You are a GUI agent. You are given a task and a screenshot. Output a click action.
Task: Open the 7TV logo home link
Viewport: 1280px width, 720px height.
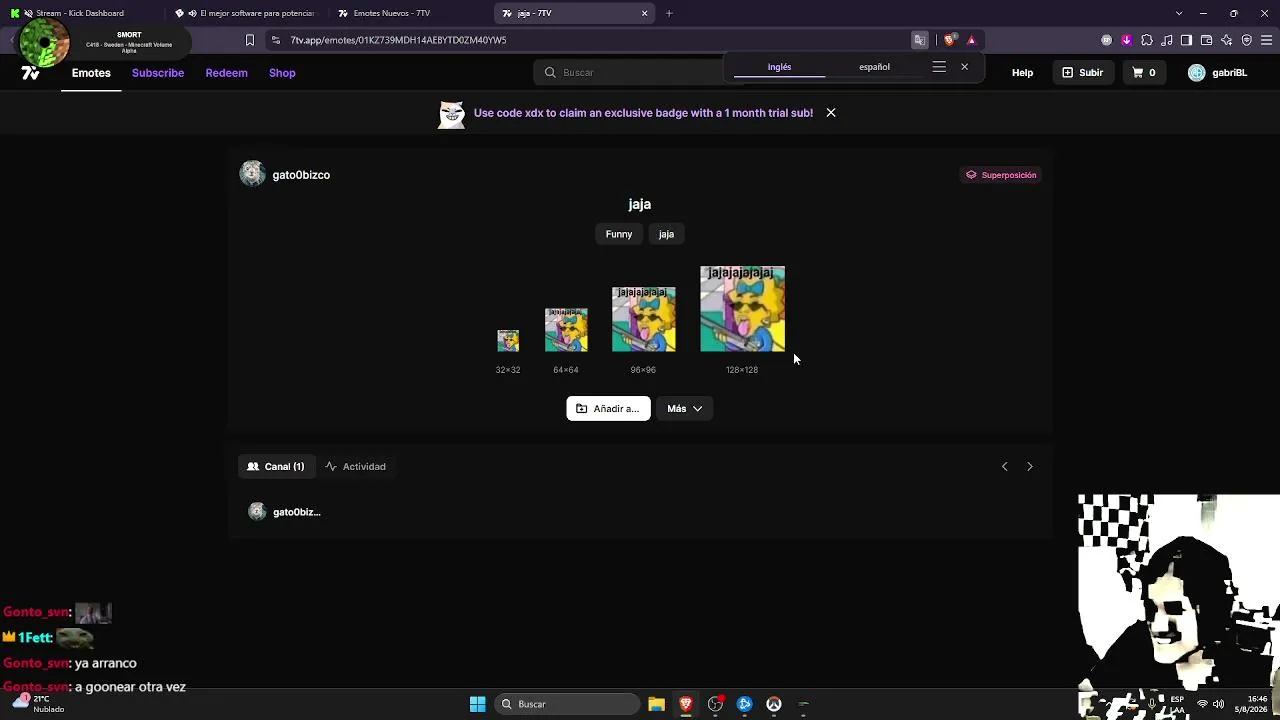(x=30, y=73)
